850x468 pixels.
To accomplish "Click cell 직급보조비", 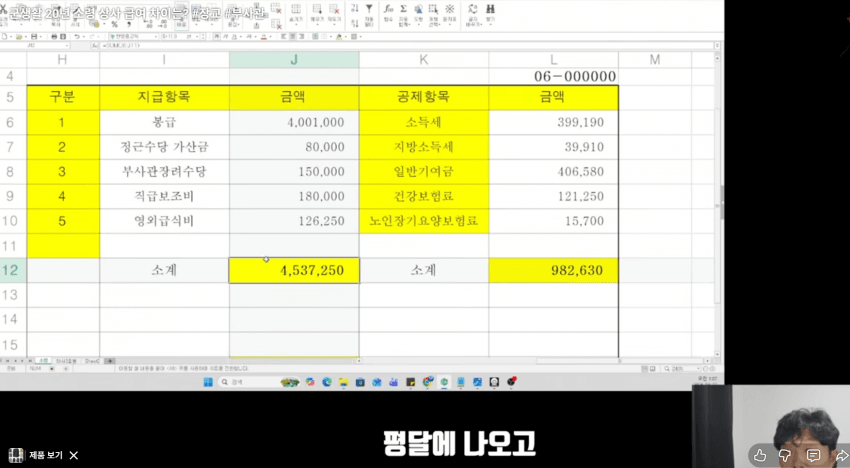I will pyautogui.click(x=164, y=196).
